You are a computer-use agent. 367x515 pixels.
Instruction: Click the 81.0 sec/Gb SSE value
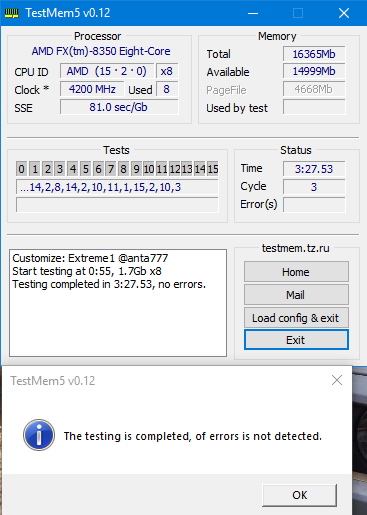(x=119, y=107)
